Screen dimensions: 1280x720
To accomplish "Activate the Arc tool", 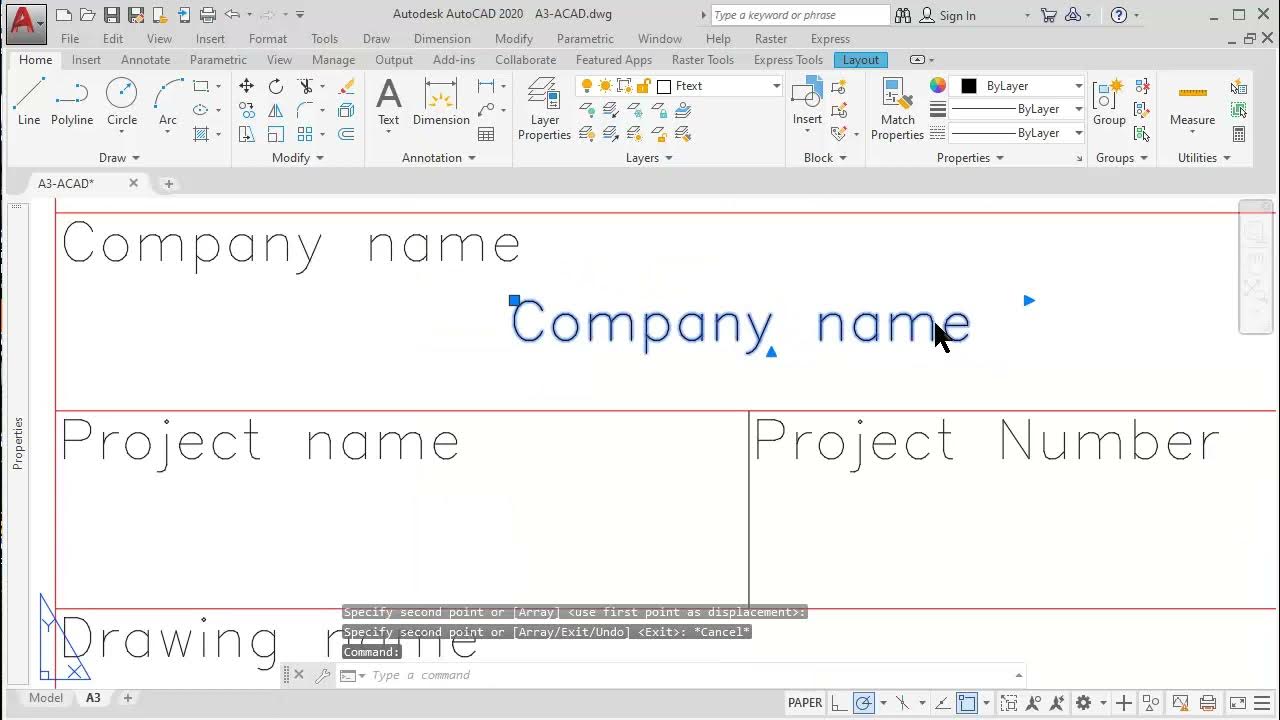I will (x=168, y=102).
